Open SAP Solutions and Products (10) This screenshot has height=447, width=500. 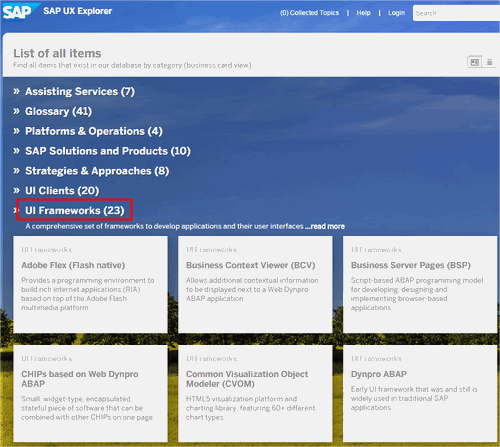108,151
